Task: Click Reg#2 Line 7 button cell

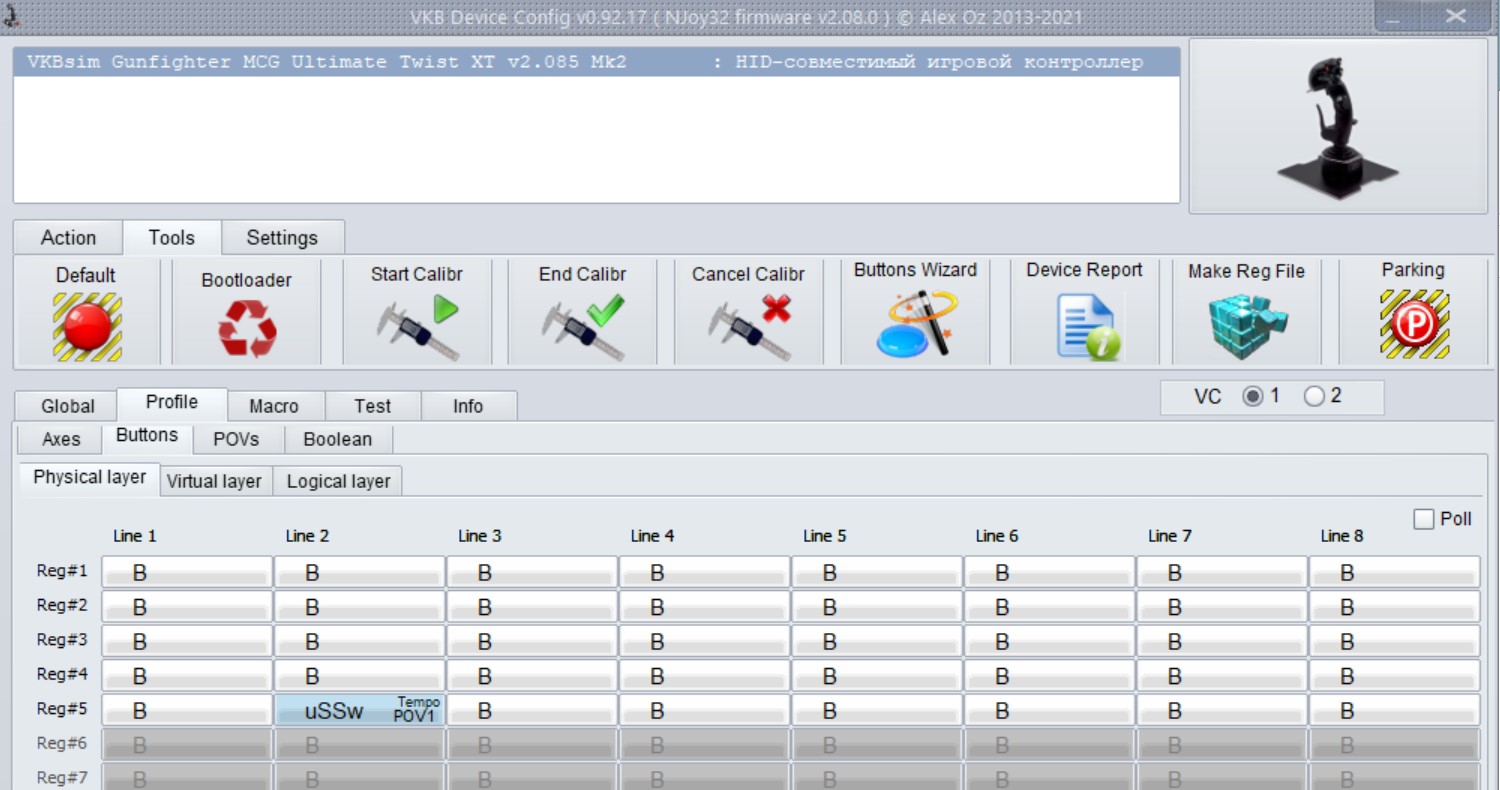Action: coord(1222,607)
